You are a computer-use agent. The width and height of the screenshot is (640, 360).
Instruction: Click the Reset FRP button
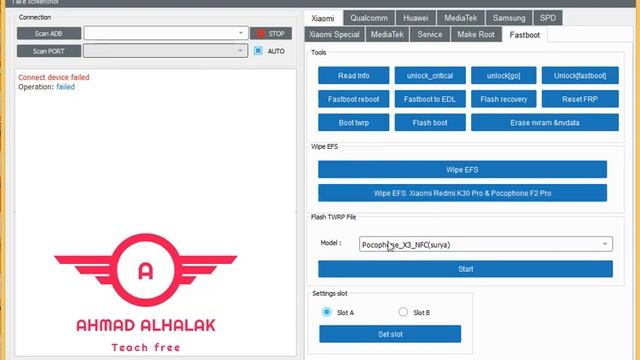point(580,99)
